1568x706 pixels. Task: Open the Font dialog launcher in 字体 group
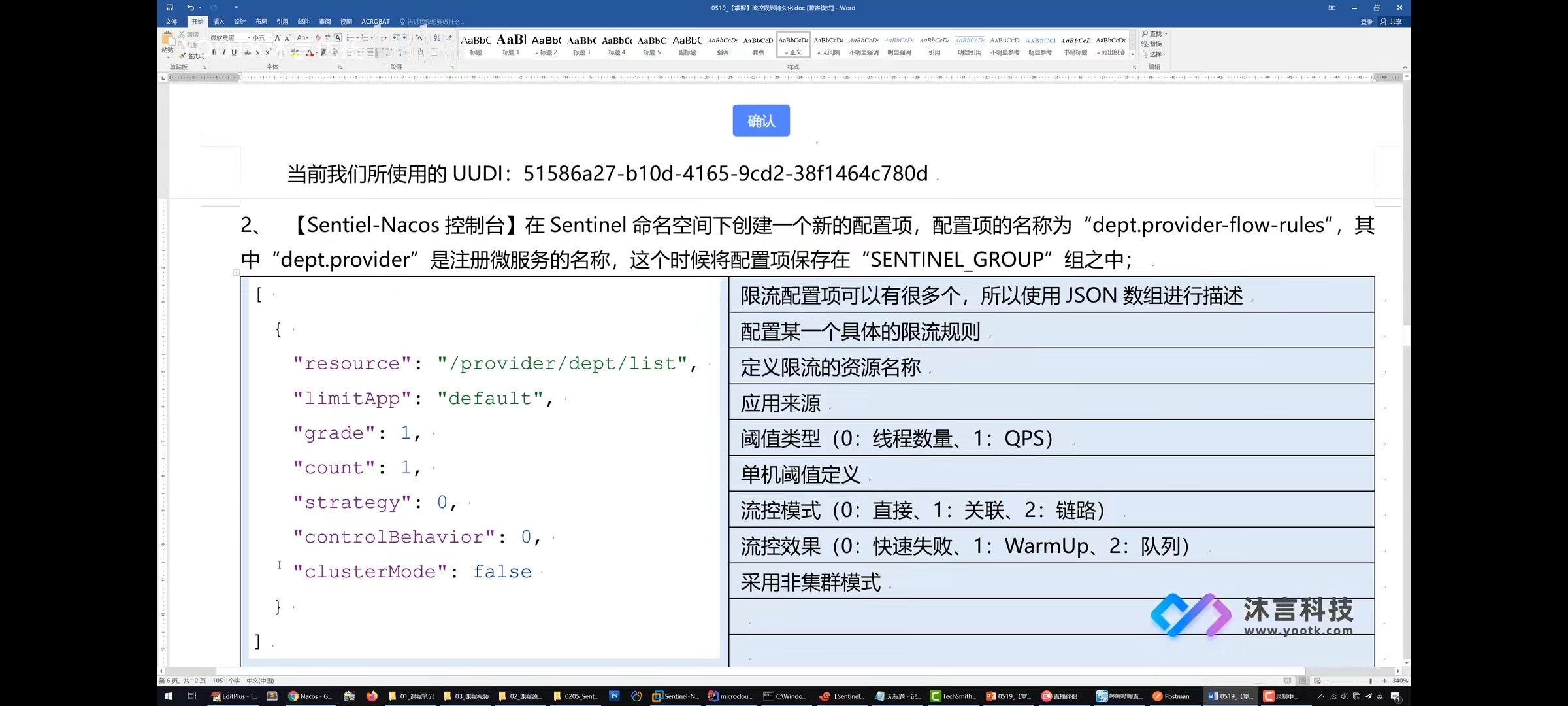coord(340,67)
